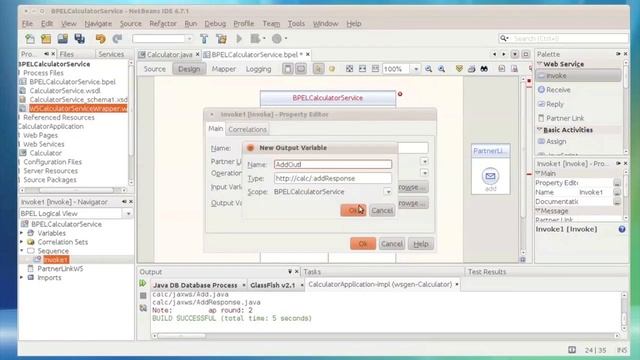640x360 pixels.
Task: Click the Undo toolbar icon
Action: pos(100,39)
